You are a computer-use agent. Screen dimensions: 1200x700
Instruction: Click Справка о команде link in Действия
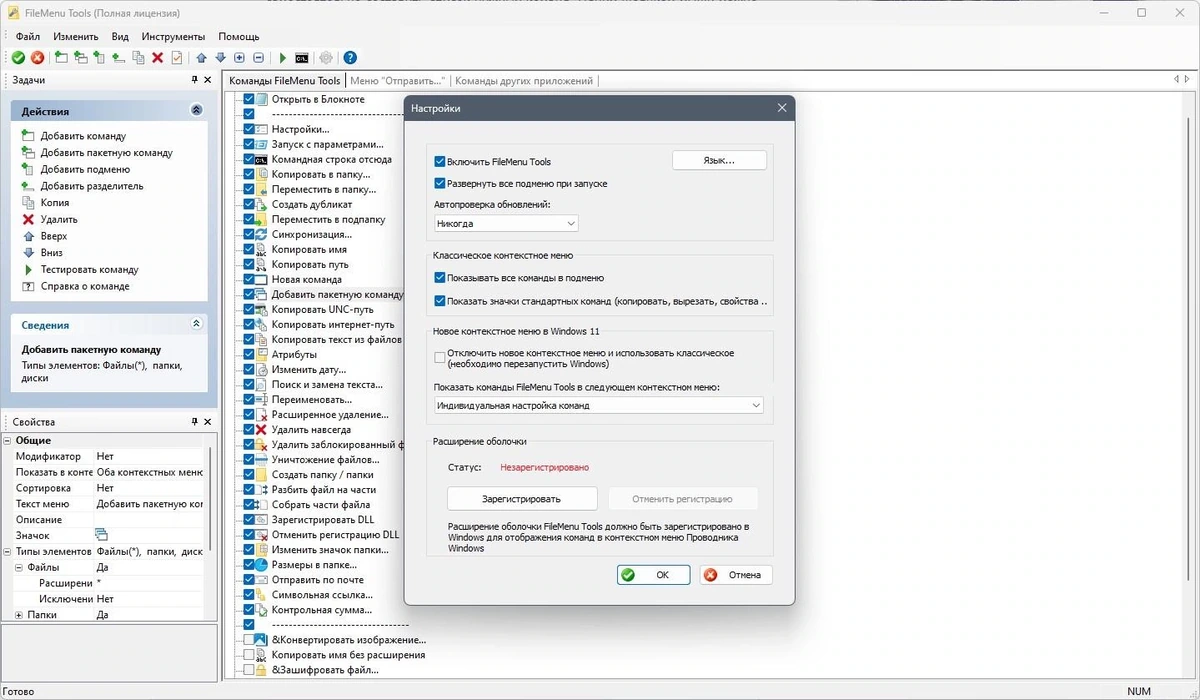(85, 286)
